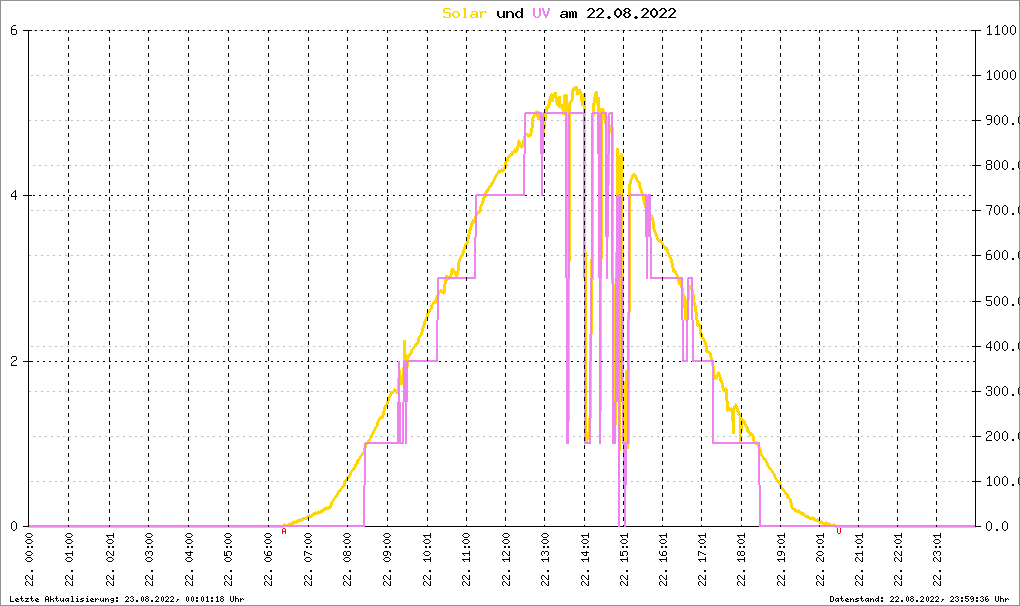Screen dimensions: 1020x606
Task: Click the time label '22. 22:01'
Action: tap(898, 560)
